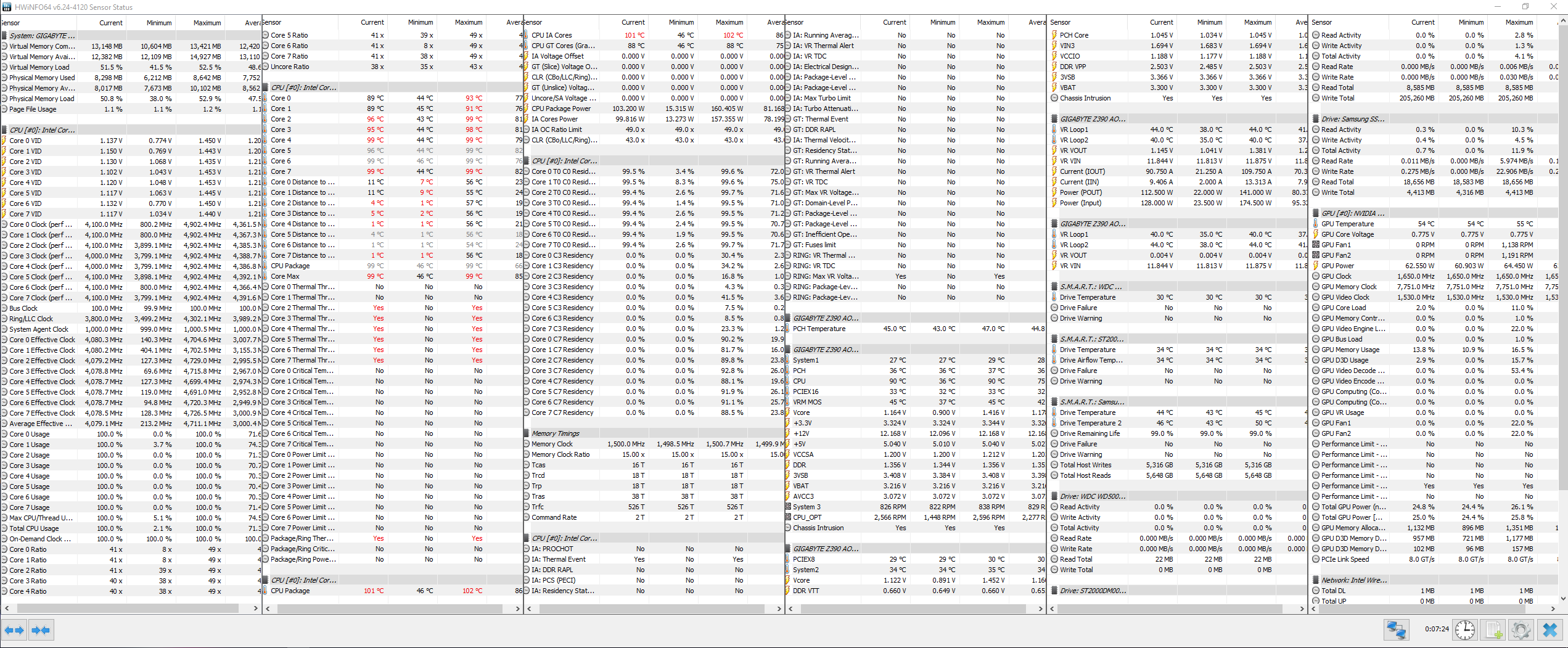Click the elapsed time readout 0:07:24
The height and width of the screenshot is (648, 1568).
coord(1437,629)
